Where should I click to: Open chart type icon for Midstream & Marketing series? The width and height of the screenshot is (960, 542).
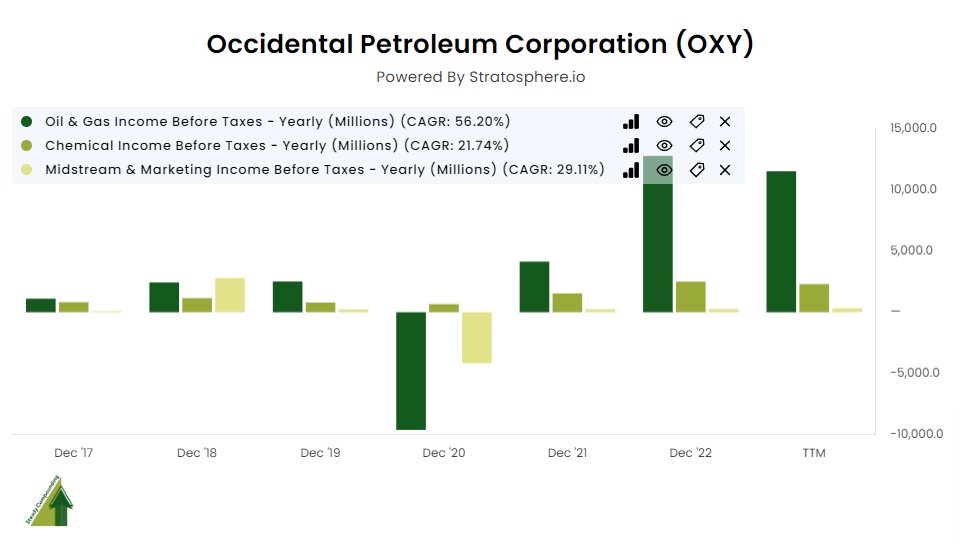pos(631,170)
